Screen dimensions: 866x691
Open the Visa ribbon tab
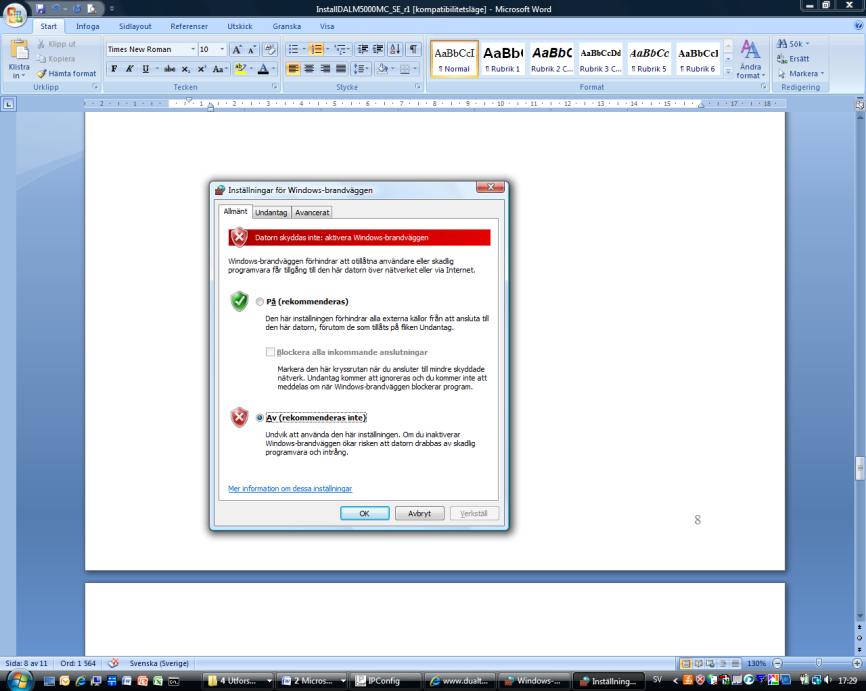(327, 27)
